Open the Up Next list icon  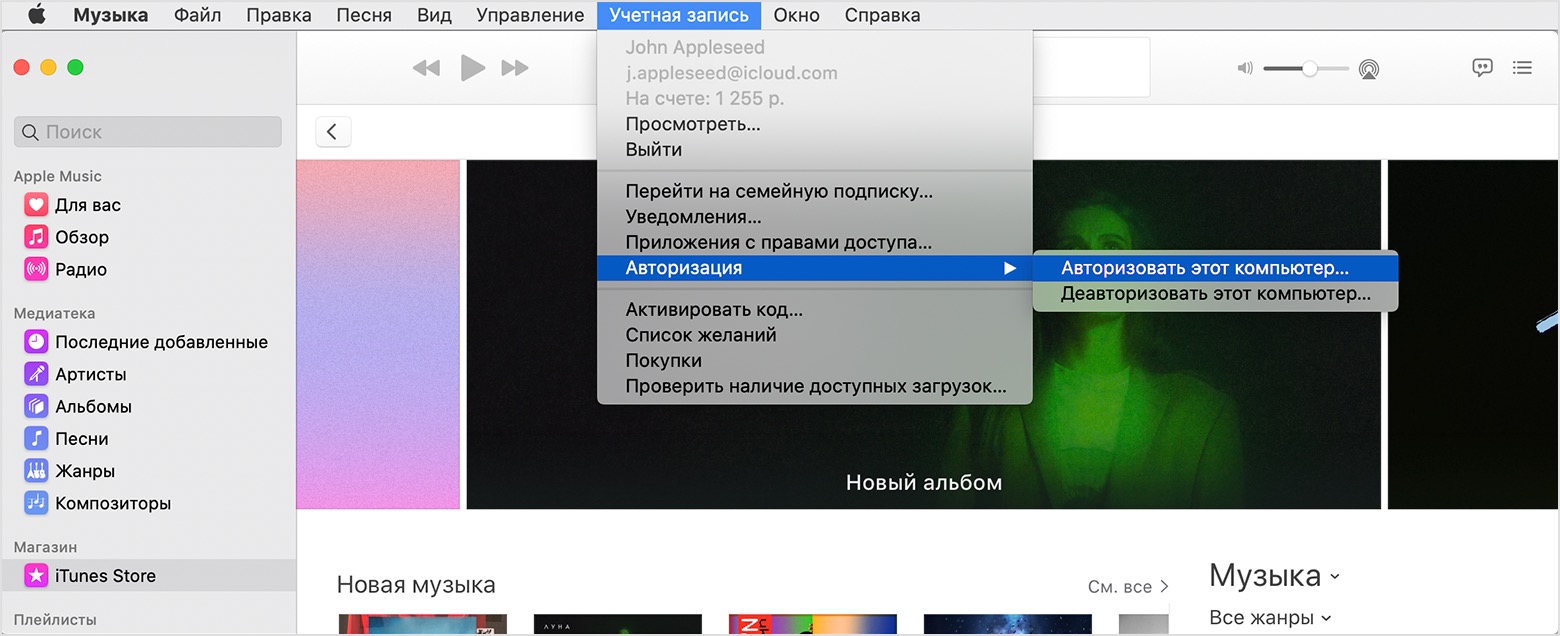(1522, 68)
